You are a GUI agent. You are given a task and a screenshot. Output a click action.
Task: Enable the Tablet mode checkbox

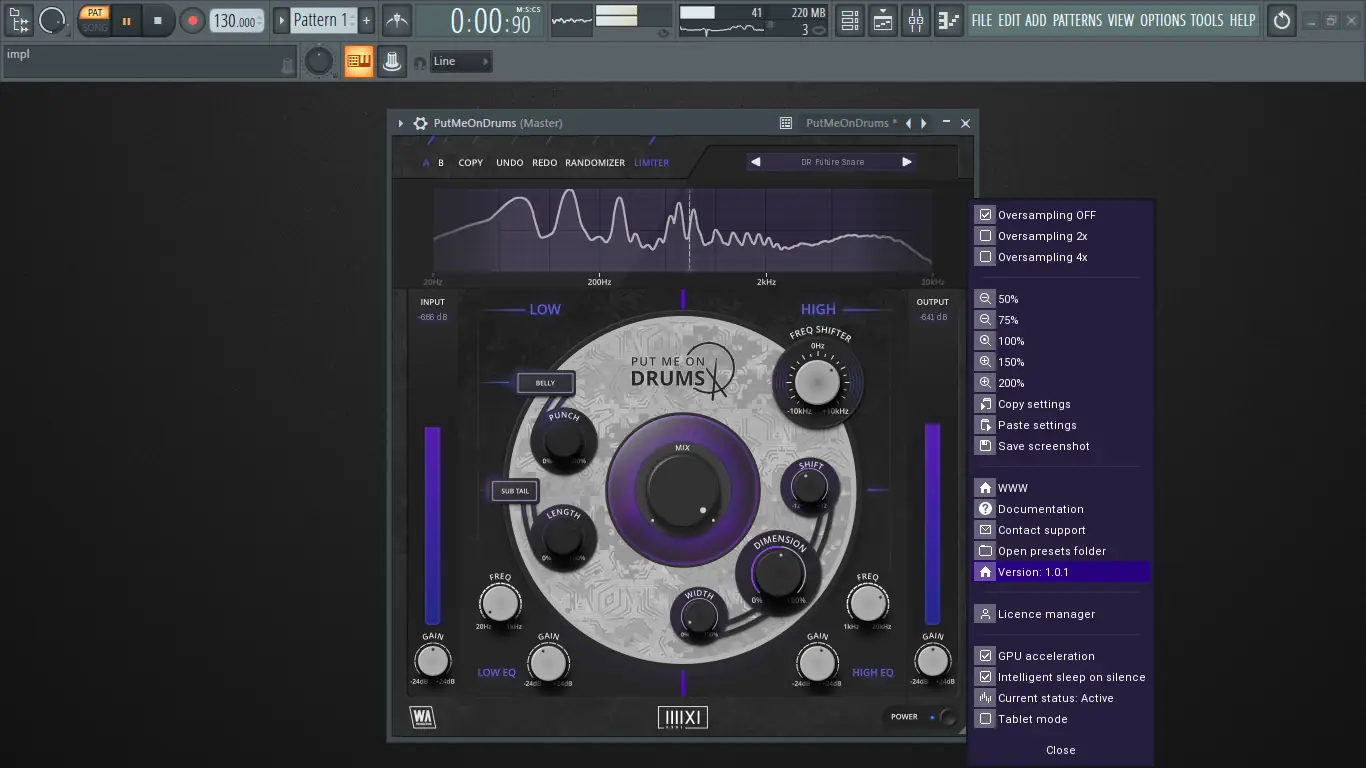(x=986, y=719)
